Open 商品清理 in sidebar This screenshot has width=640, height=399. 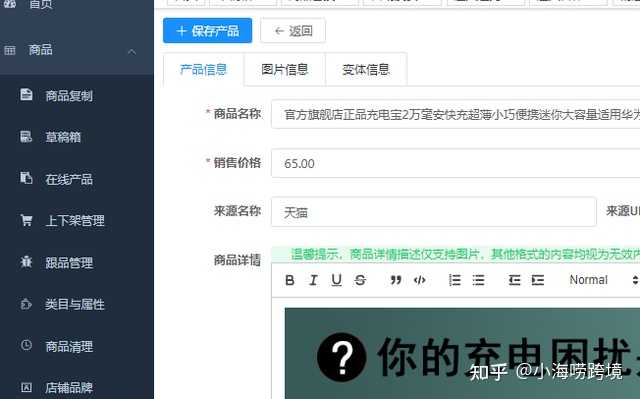pyautogui.click(x=69, y=346)
